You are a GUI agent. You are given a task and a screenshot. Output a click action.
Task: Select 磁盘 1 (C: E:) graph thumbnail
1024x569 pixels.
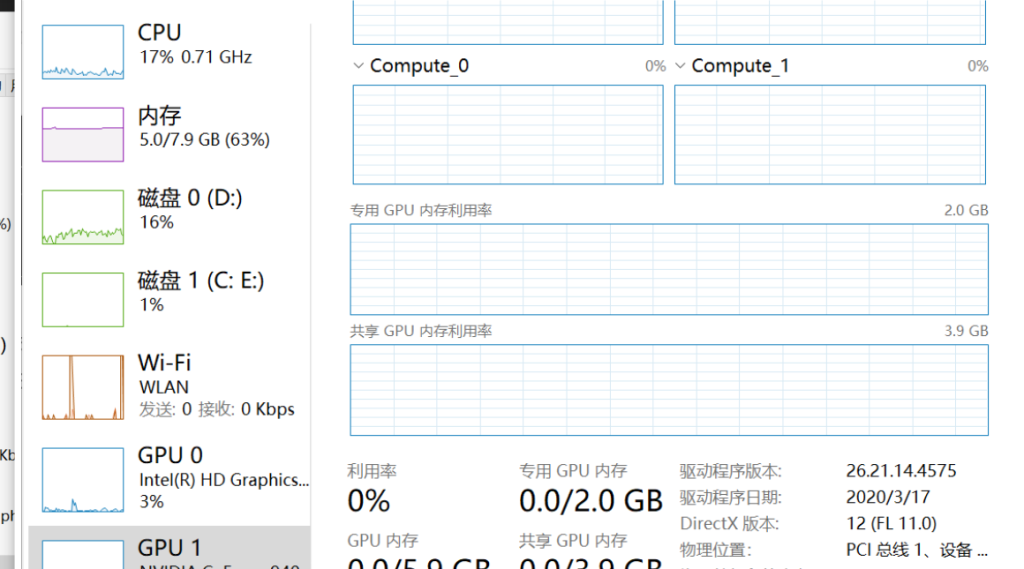(83, 300)
